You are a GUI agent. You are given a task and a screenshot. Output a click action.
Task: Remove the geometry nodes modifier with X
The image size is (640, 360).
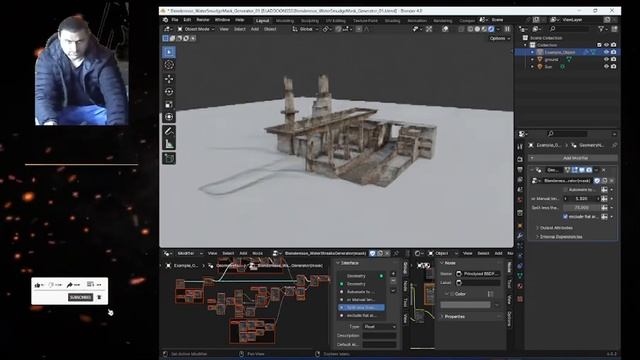click(x=604, y=170)
